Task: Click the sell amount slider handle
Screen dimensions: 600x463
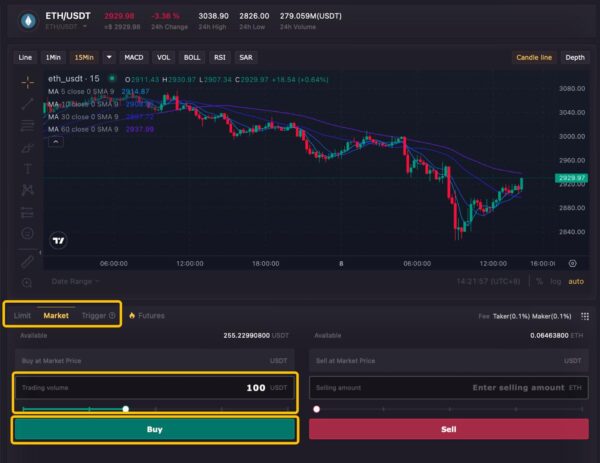Action: (x=316, y=409)
